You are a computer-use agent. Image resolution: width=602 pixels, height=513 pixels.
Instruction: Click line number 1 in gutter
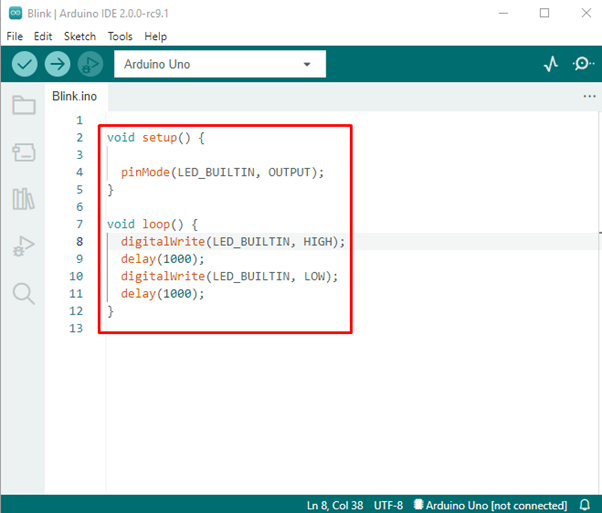[x=79, y=120]
